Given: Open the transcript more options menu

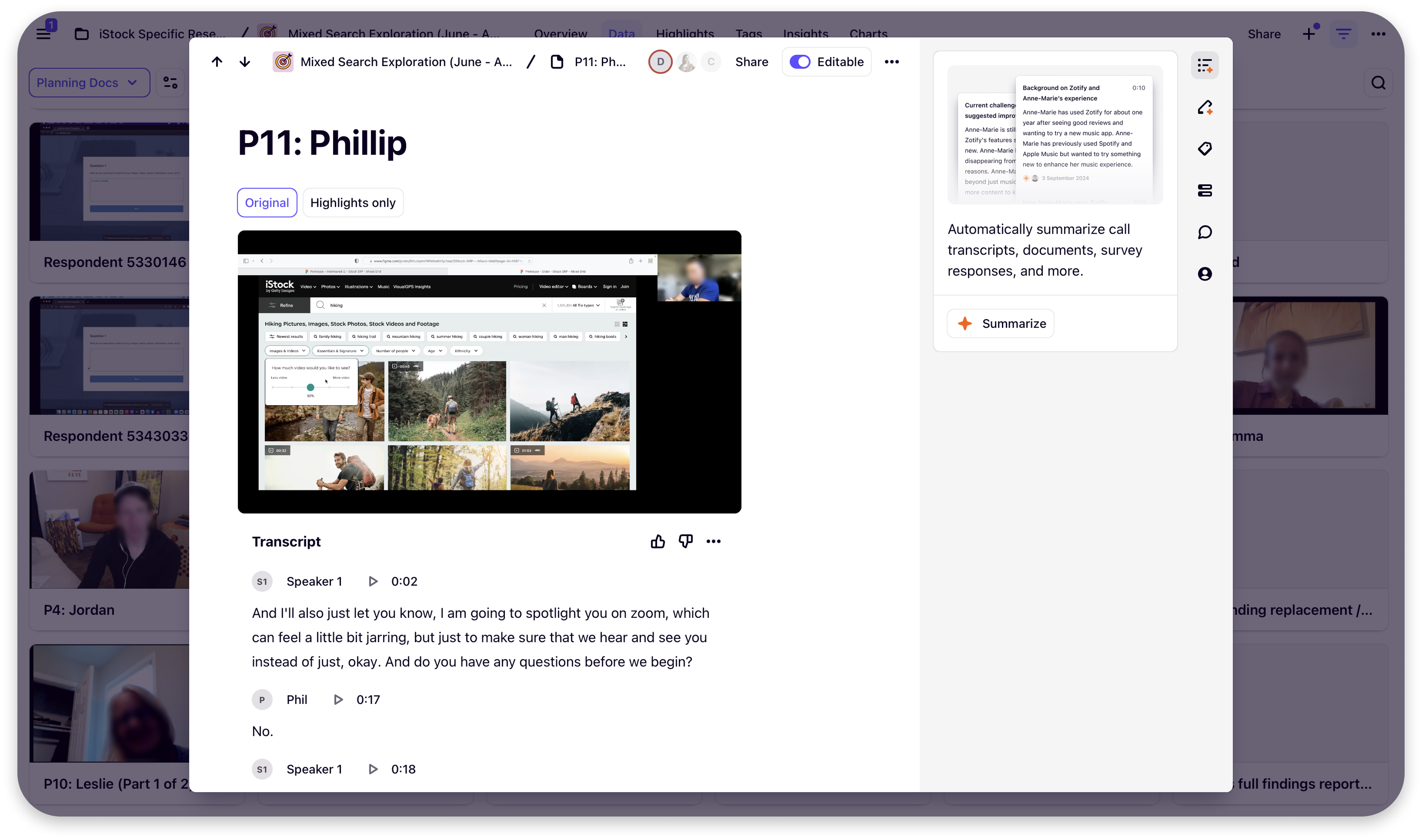Looking at the screenshot, I should pyautogui.click(x=713, y=542).
